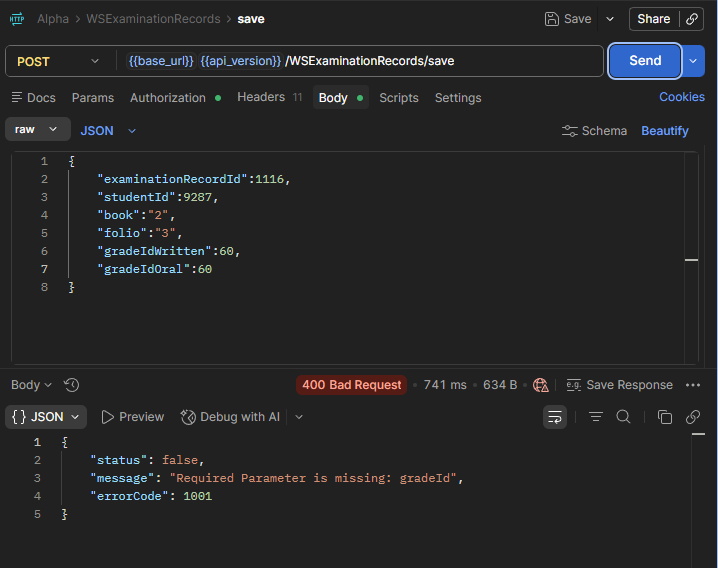718x568 pixels.
Task: Filter response lines icon
Action: point(596,417)
